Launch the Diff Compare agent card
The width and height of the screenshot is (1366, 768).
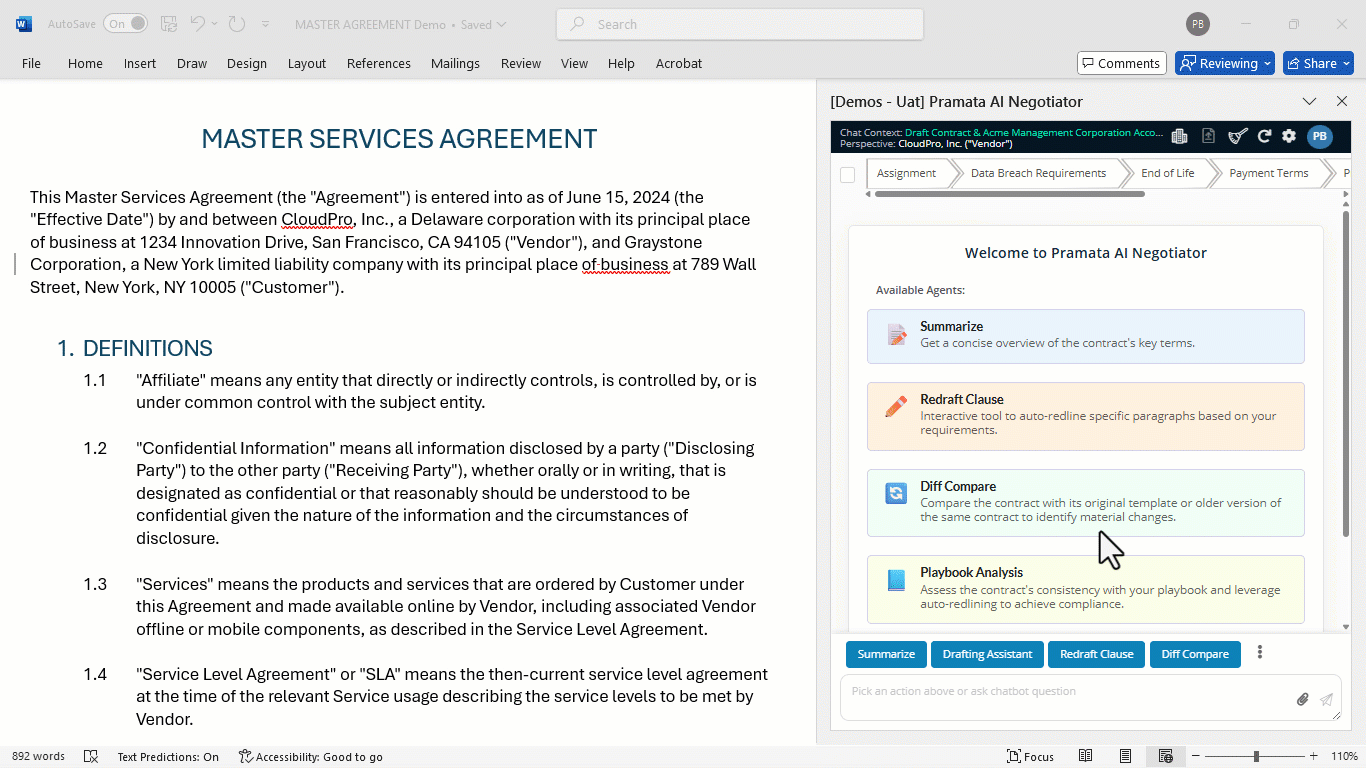pyautogui.click(x=1086, y=503)
